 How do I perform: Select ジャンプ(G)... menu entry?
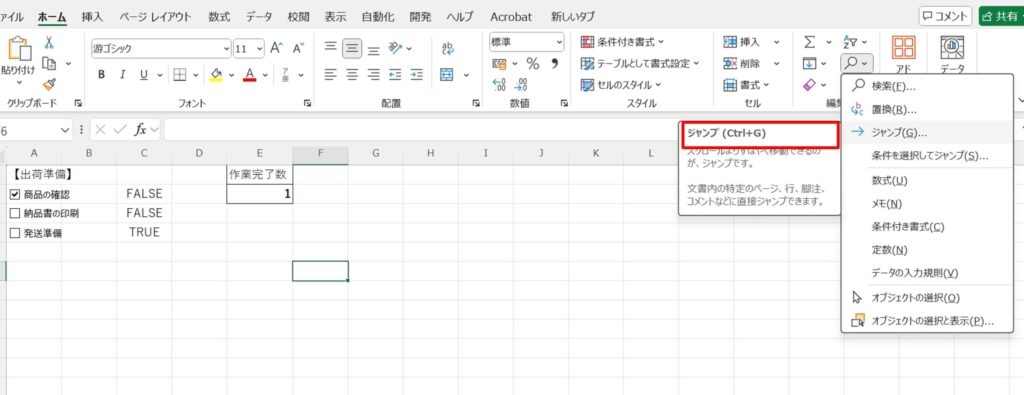[927, 133]
